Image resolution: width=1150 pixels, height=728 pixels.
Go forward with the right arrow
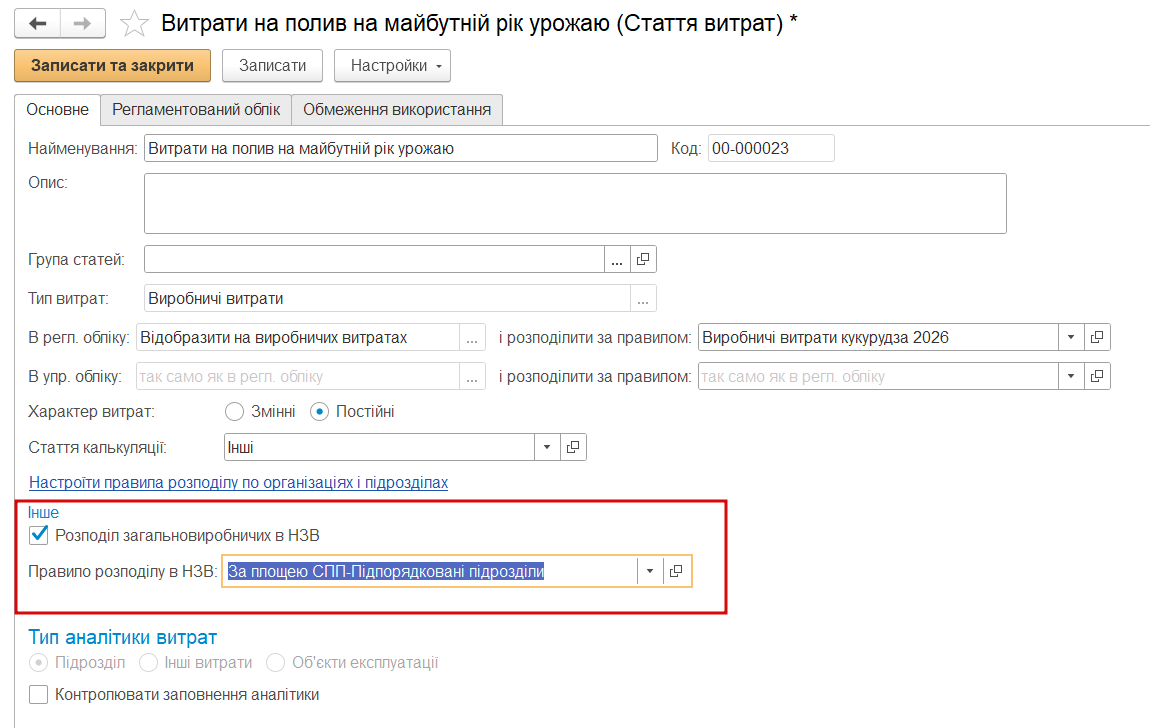[x=82, y=23]
